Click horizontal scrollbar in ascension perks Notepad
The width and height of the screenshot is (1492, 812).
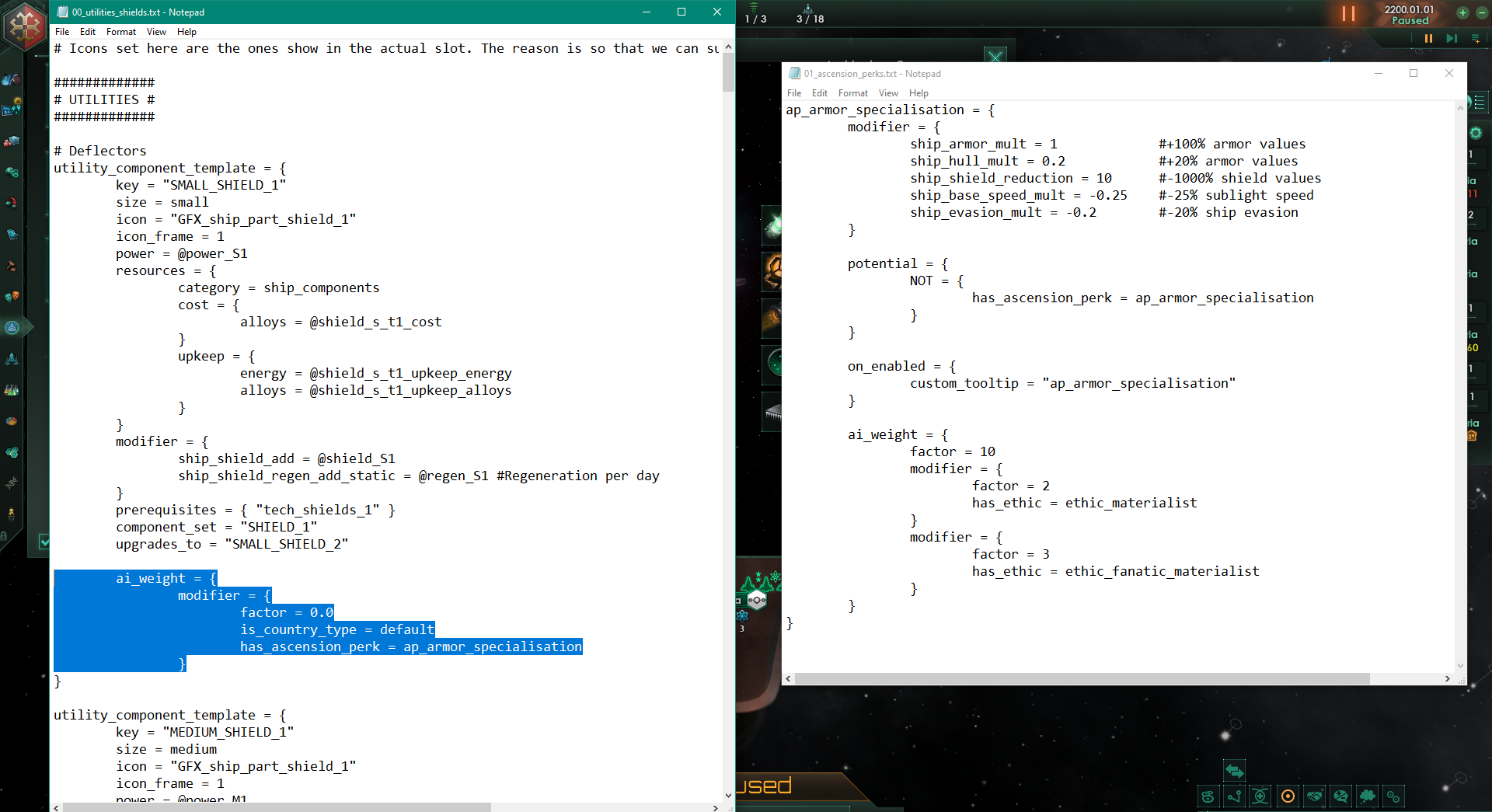1082,678
